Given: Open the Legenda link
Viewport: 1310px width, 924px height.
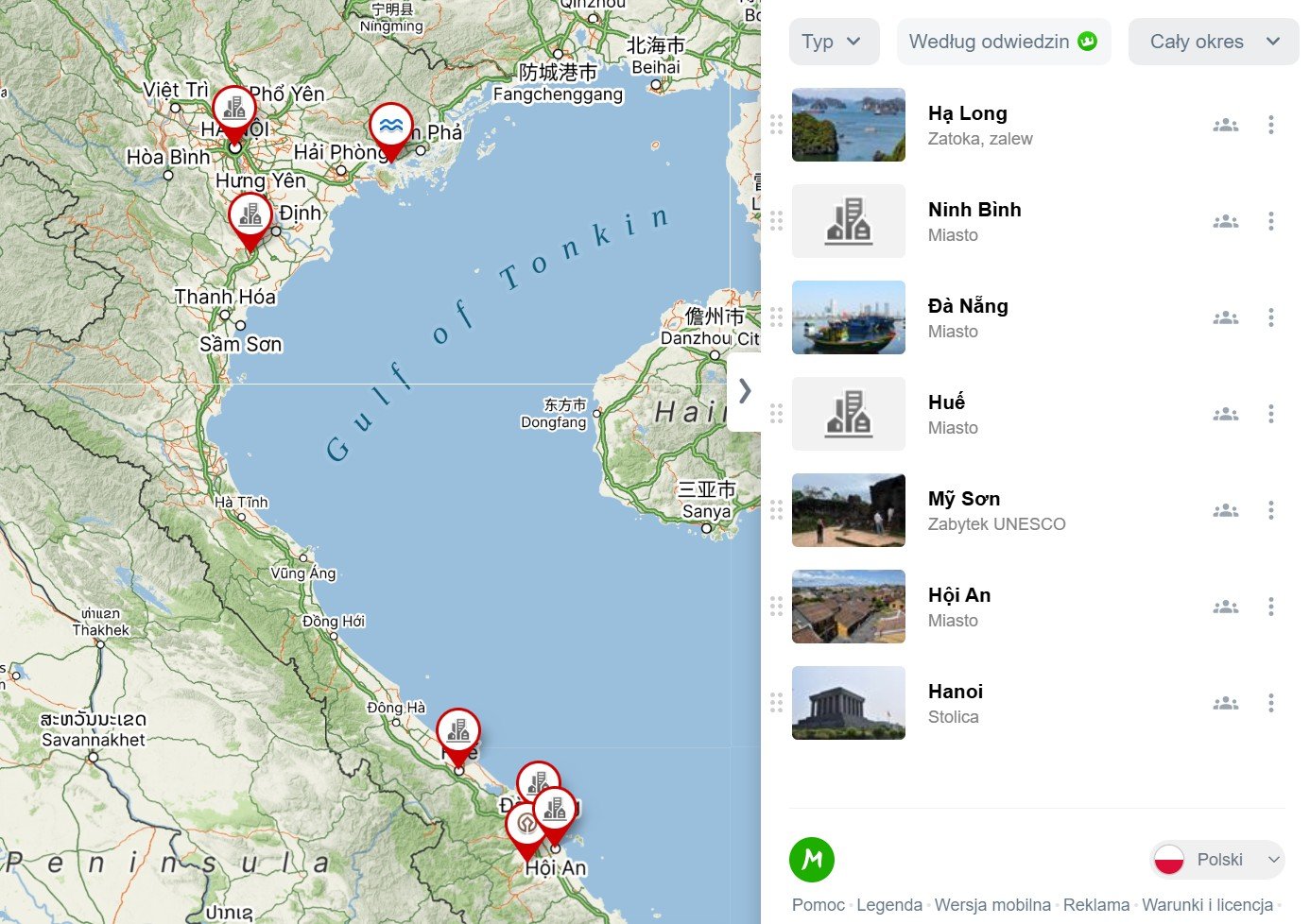Looking at the screenshot, I should coord(888,905).
